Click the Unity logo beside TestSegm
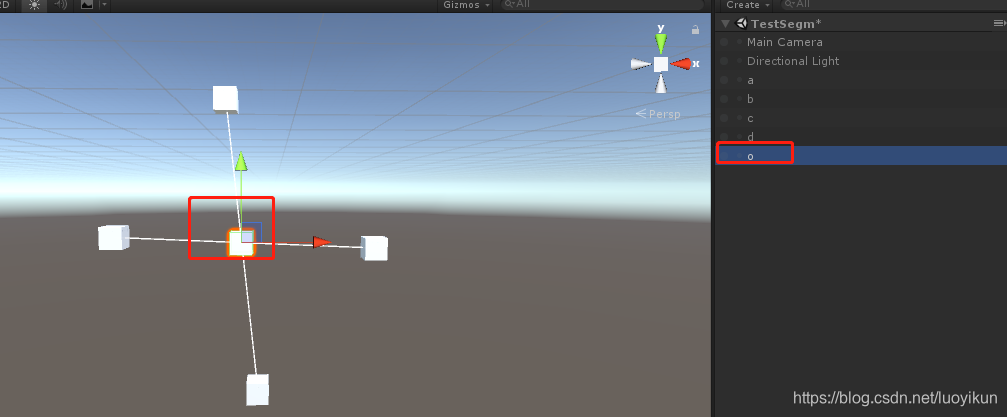1007x417 pixels. pos(742,24)
